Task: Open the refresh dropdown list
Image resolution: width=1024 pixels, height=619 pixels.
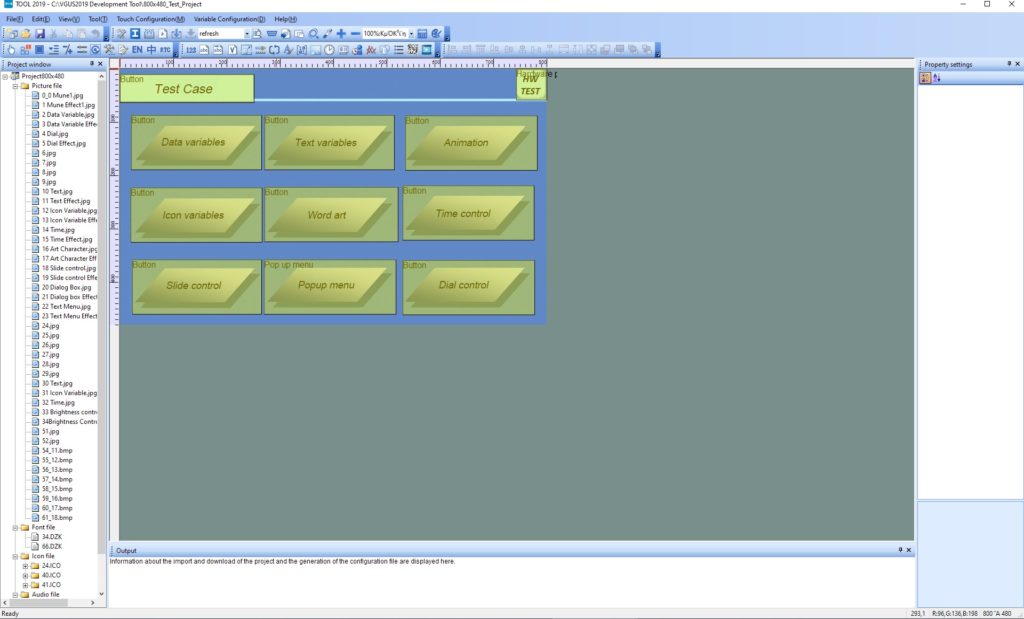Action: 247,34
